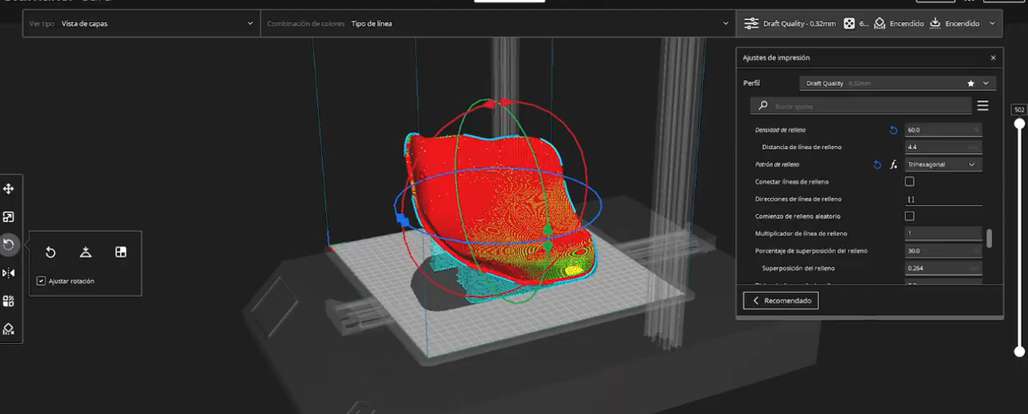Screen dimensions: 1028x414
Task: Collapse the print settings summary chevron
Action: point(992,24)
